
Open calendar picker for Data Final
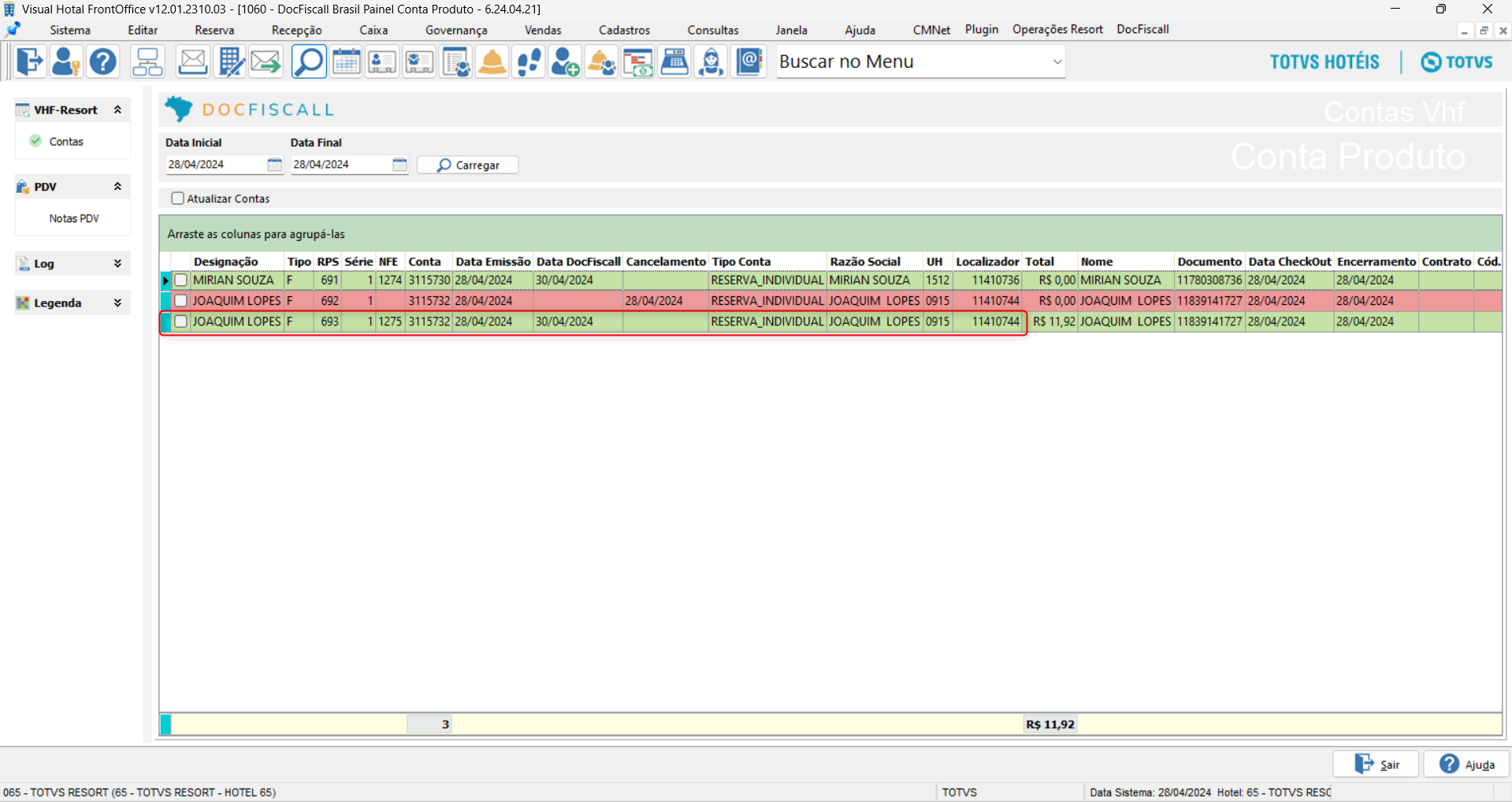tap(399, 165)
